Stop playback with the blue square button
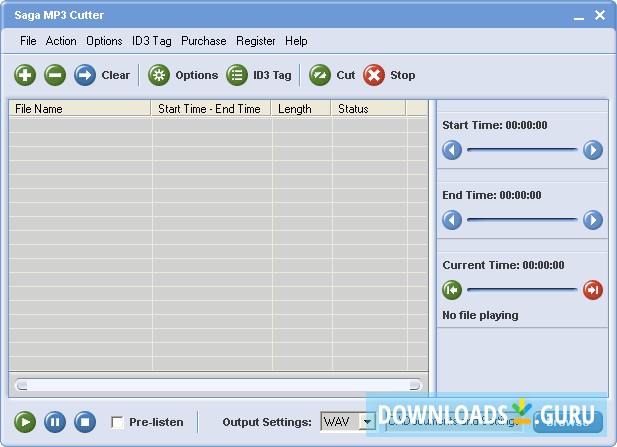The image size is (617, 447). [85, 422]
